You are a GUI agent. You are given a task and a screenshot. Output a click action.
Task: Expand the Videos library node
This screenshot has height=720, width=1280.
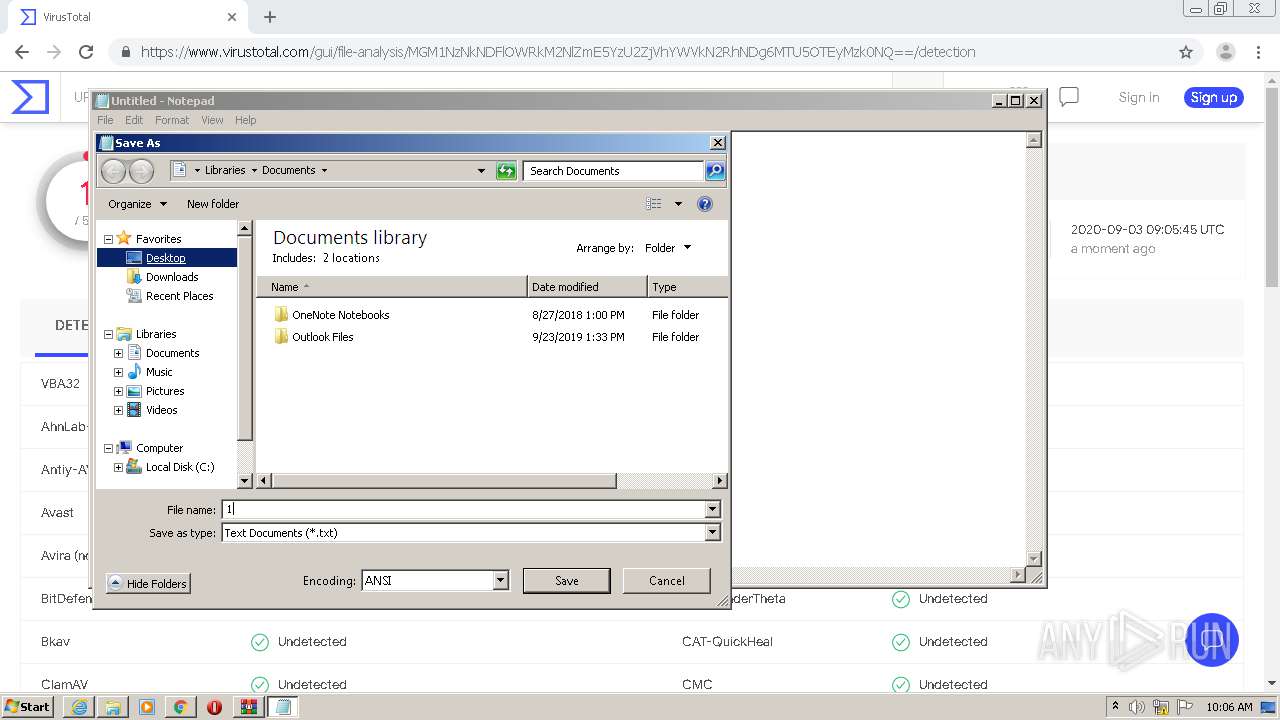tap(118, 410)
